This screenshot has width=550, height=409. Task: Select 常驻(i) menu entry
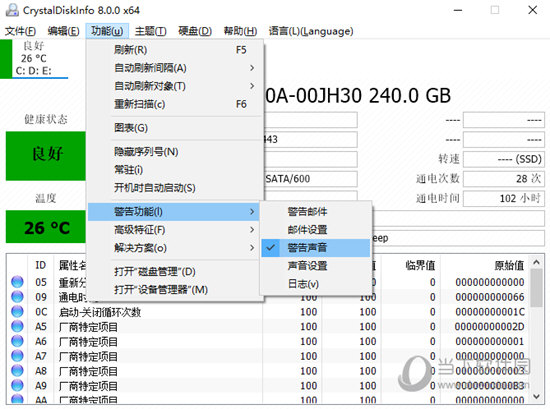(175, 170)
